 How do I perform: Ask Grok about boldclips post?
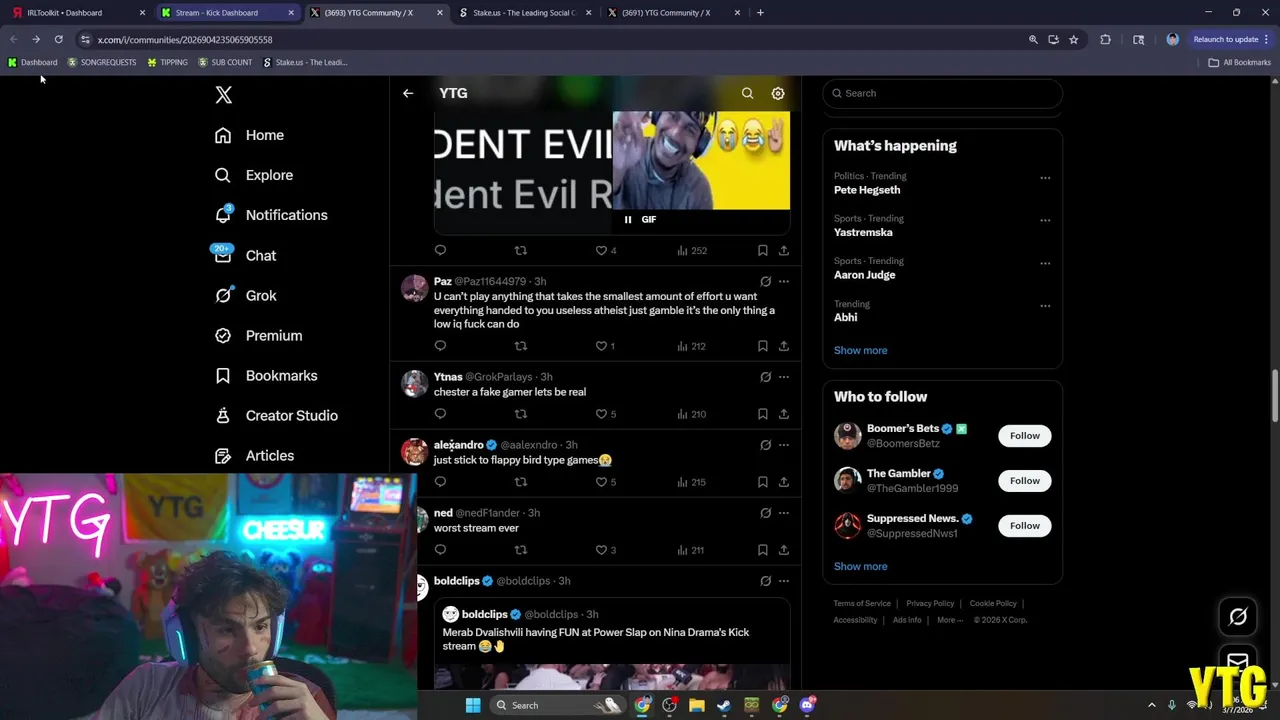(765, 582)
